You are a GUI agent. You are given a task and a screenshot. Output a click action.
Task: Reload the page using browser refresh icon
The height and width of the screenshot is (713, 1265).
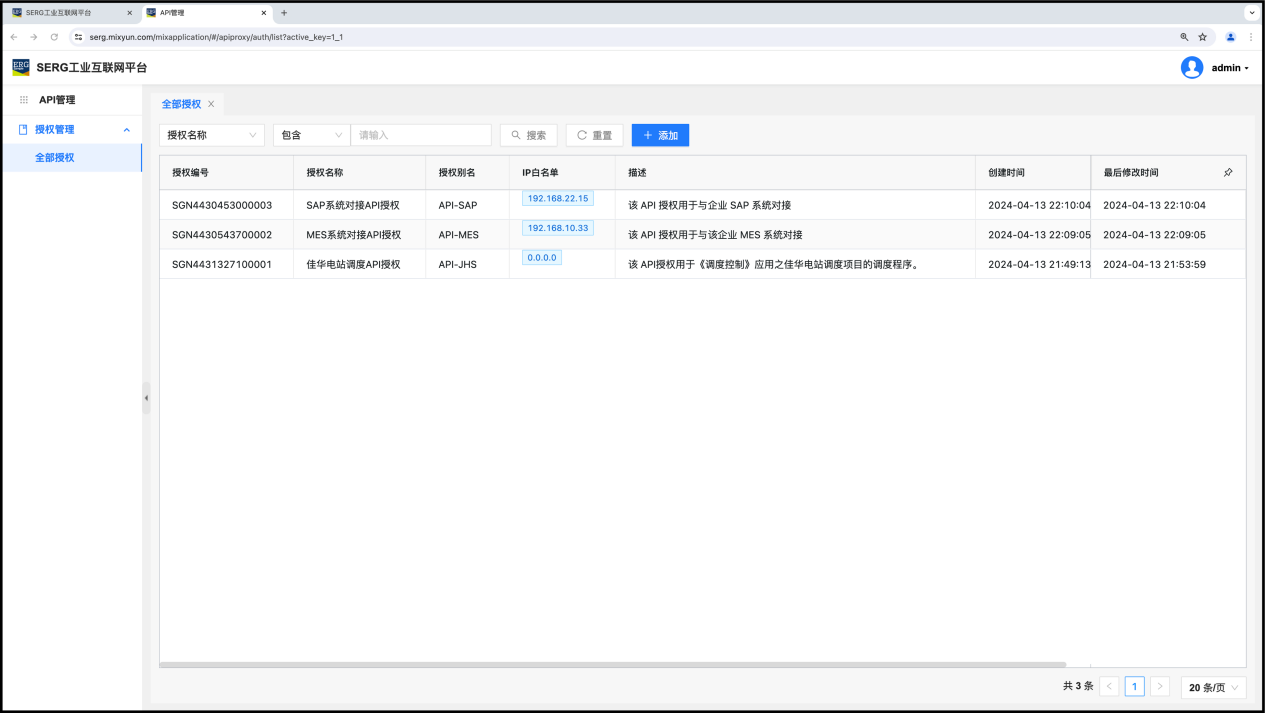coord(54,37)
